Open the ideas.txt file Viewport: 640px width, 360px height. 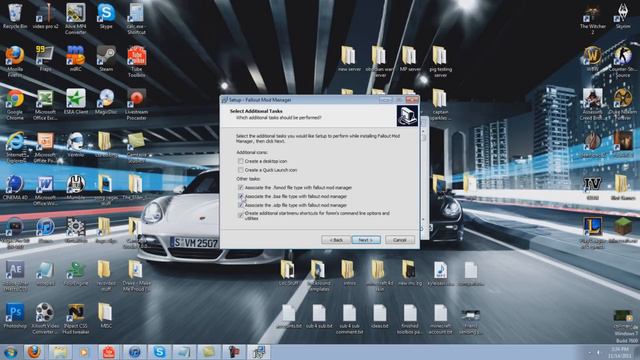pyautogui.click(x=380, y=317)
